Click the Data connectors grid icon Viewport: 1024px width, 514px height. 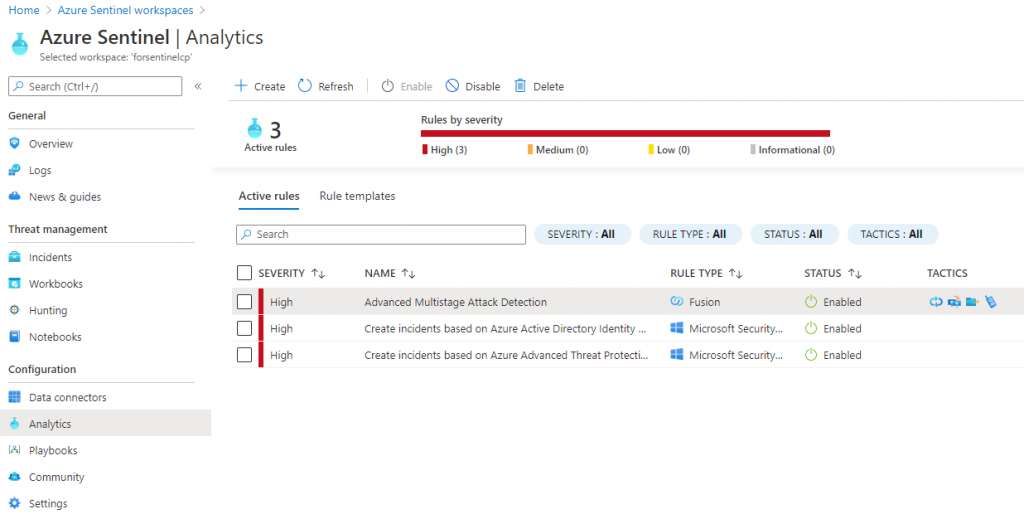[14, 397]
